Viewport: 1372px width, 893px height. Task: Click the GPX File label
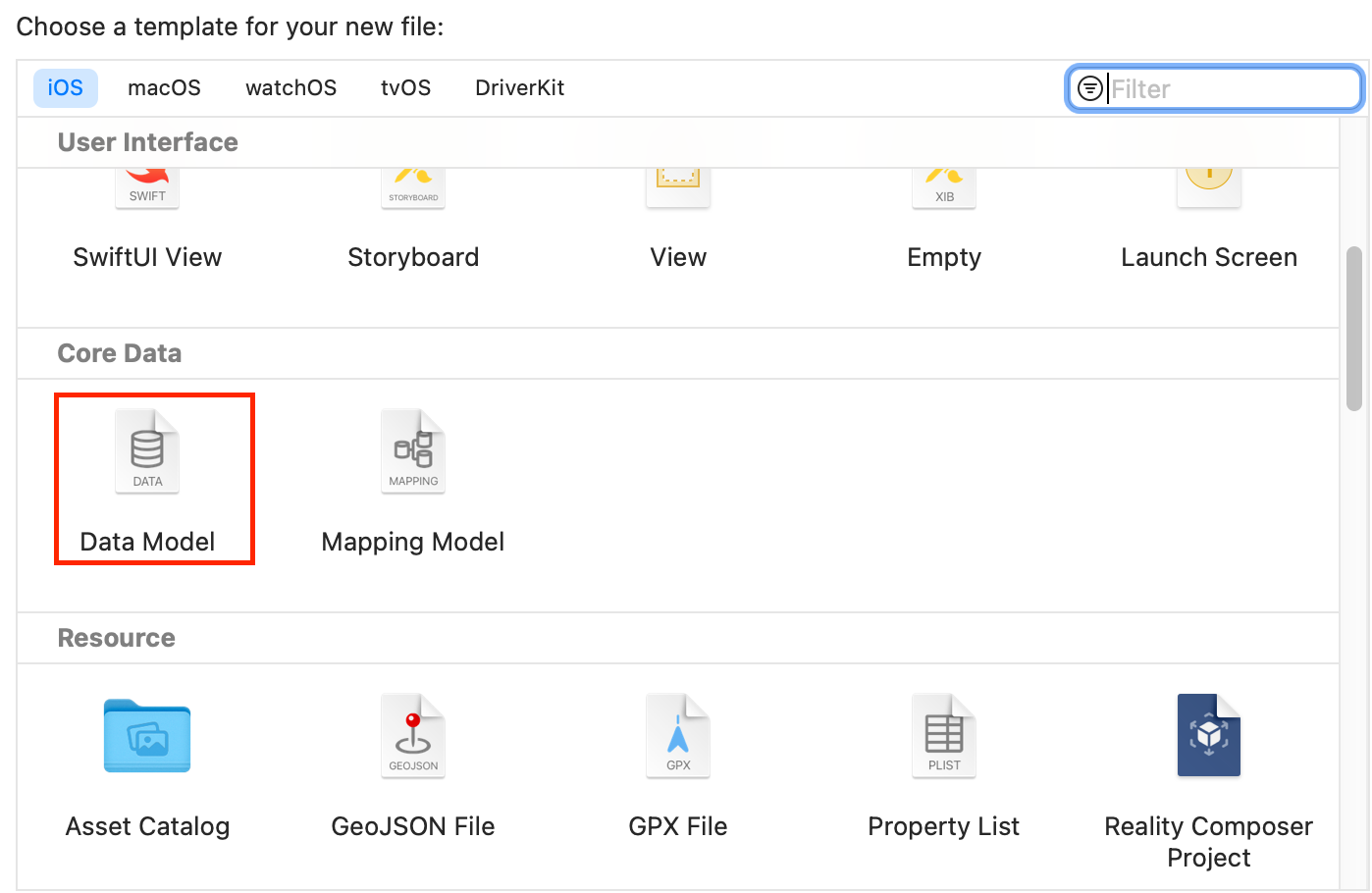point(678,826)
